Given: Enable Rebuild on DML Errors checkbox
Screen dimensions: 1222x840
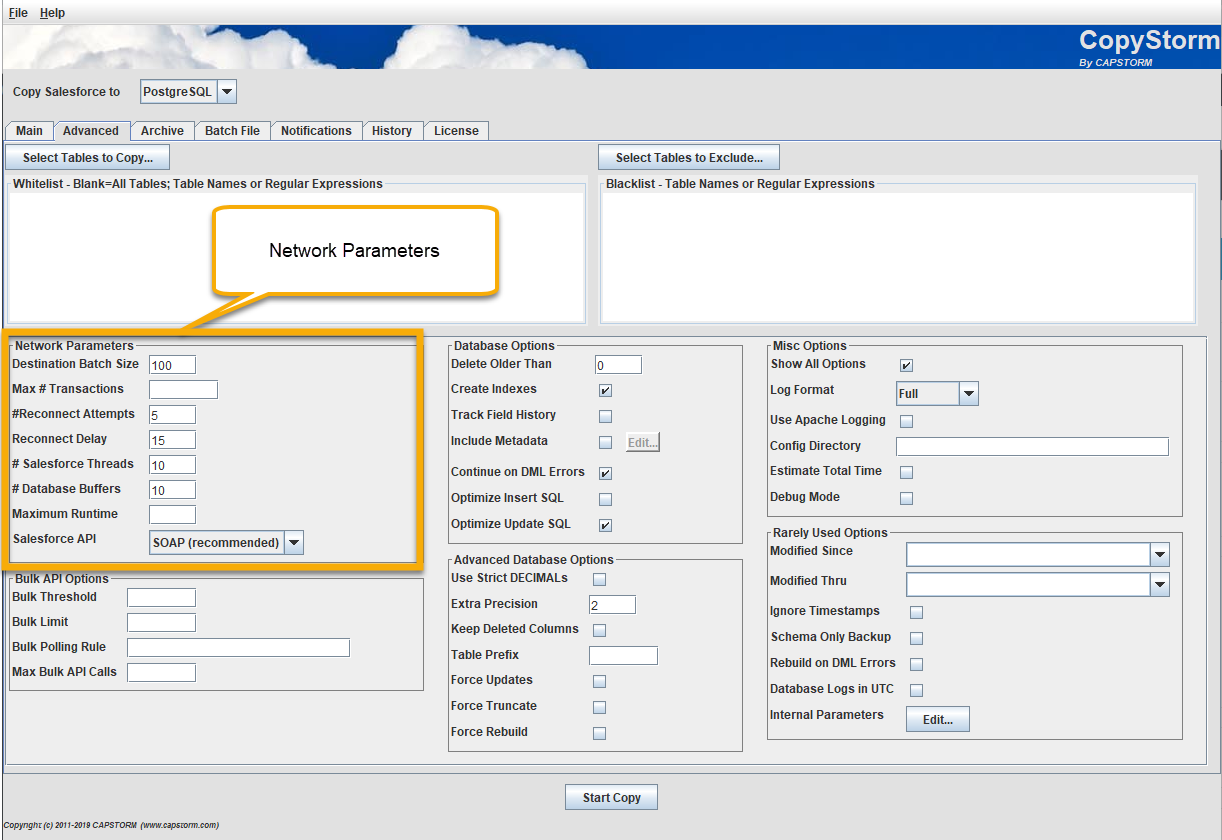Looking at the screenshot, I should tap(916, 664).
